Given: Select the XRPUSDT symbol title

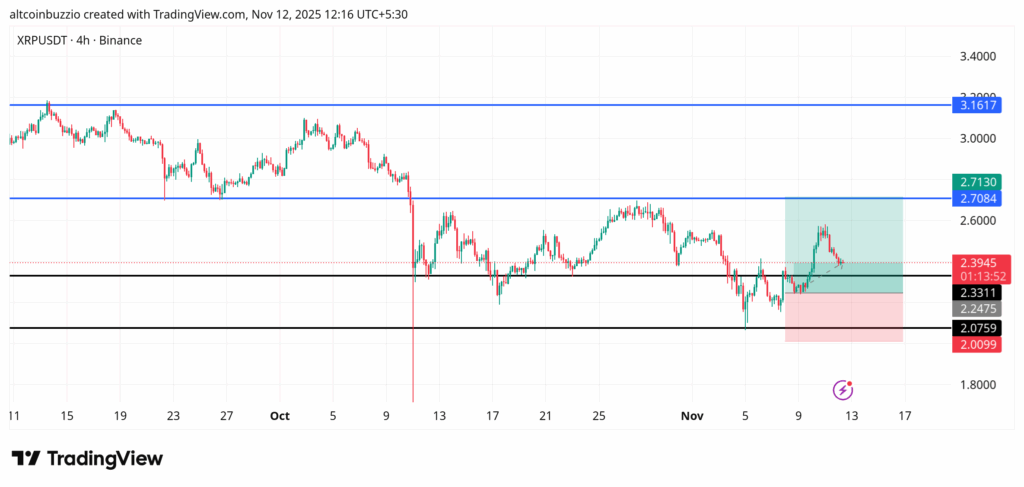Looking at the screenshot, I should click(78, 40).
